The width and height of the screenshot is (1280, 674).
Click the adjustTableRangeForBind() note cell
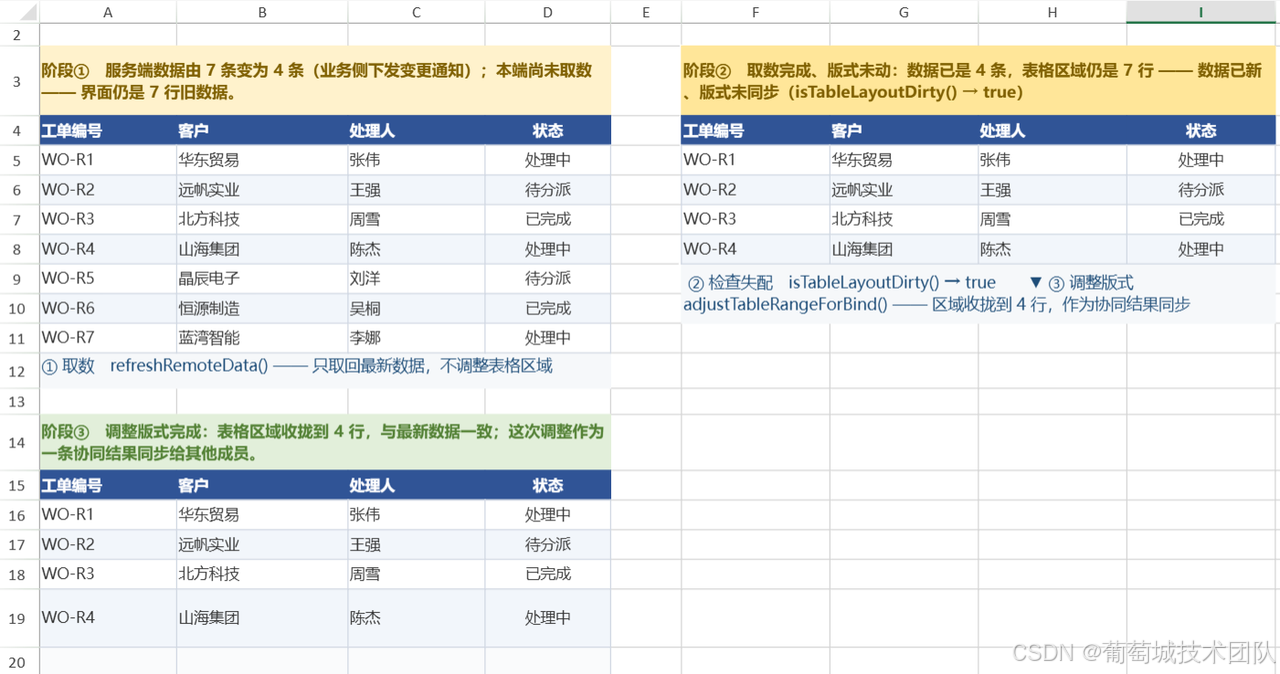tap(978, 294)
